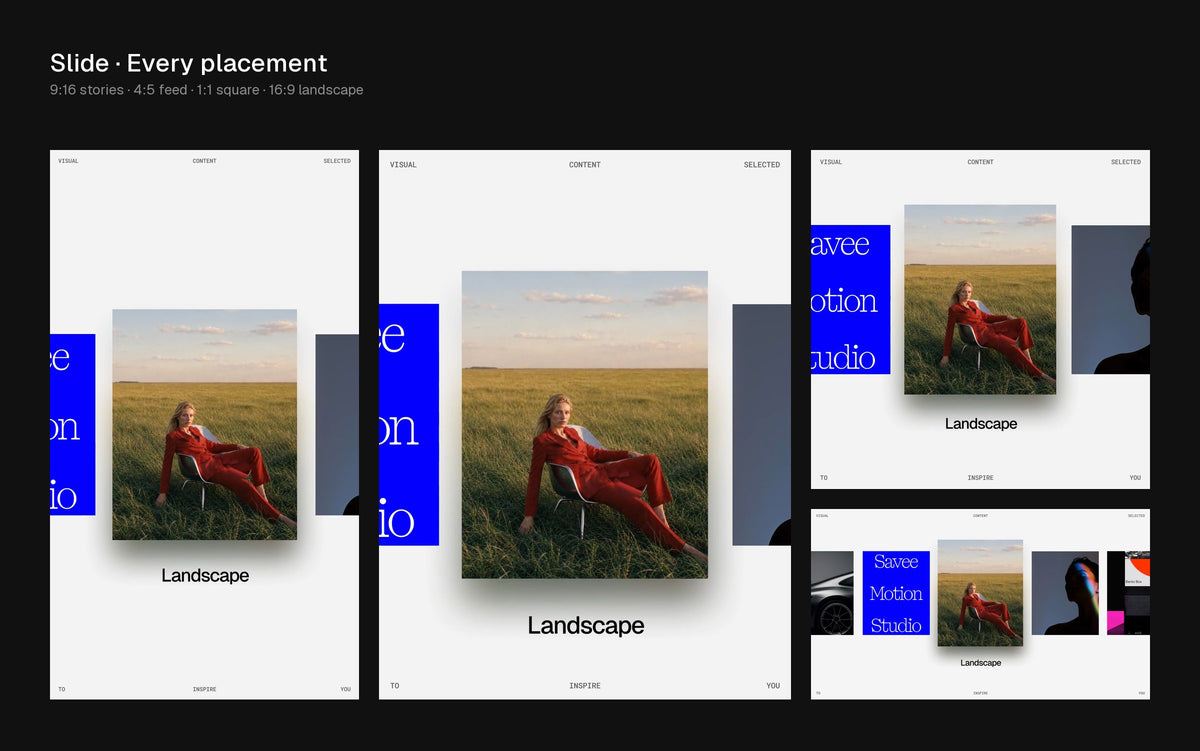Click "SELECTED" in the 4:5 feed slide

coord(762,165)
